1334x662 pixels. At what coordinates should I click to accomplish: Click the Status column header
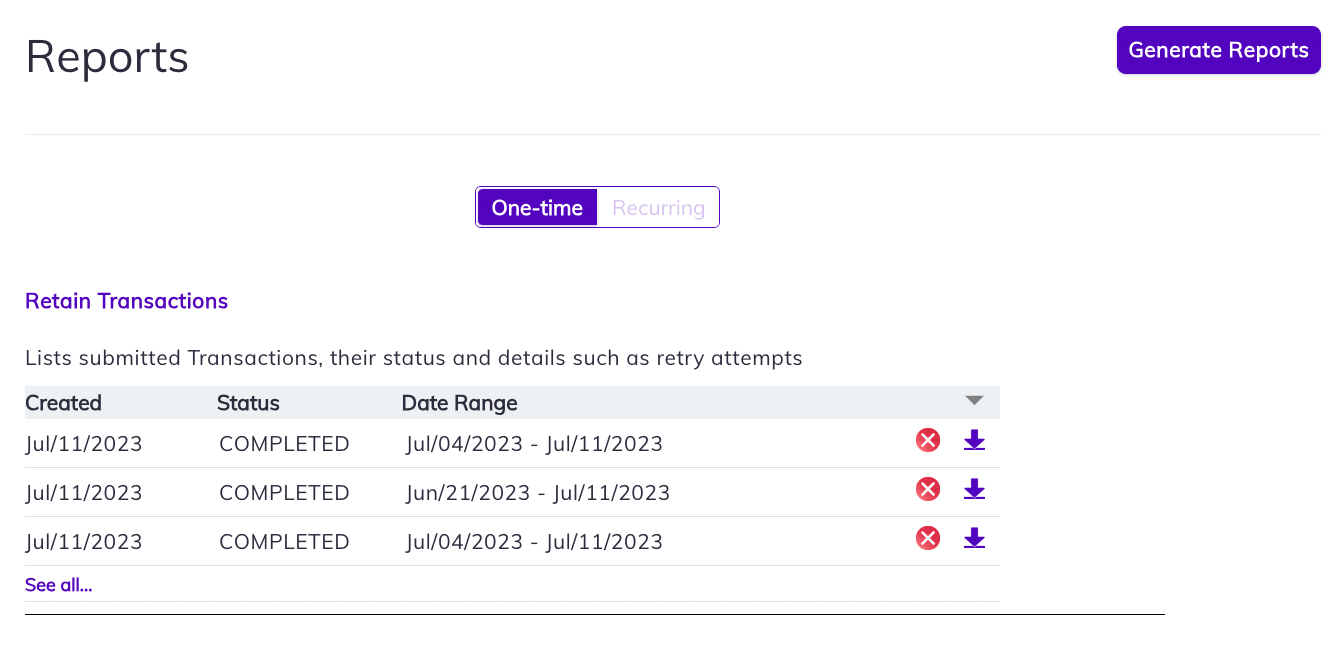click(248, 403)
